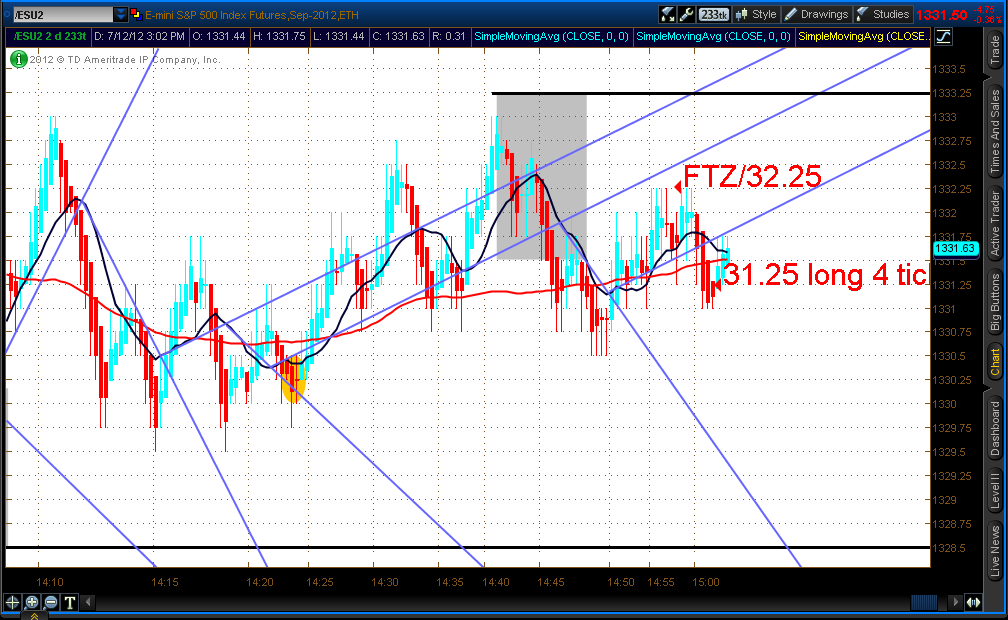Image resolution: width=1008 pixels, height=620 pixels.
Task: Click the gray shaded rectangle drawing
Action: click(541, 177)
